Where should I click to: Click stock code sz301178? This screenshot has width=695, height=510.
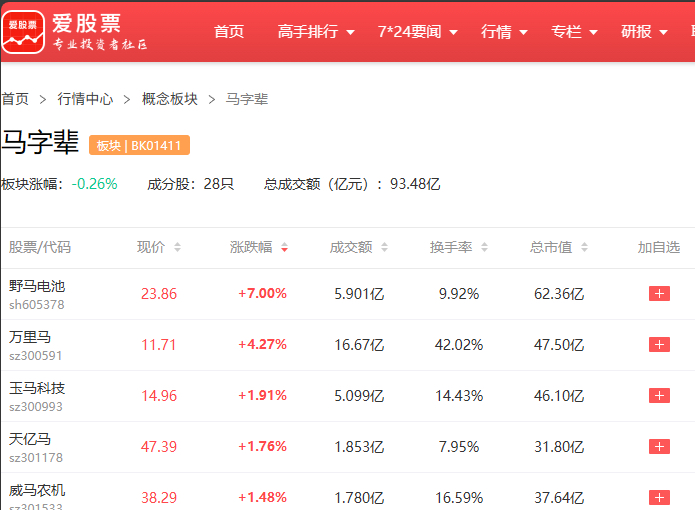click(x=36, y=458)
